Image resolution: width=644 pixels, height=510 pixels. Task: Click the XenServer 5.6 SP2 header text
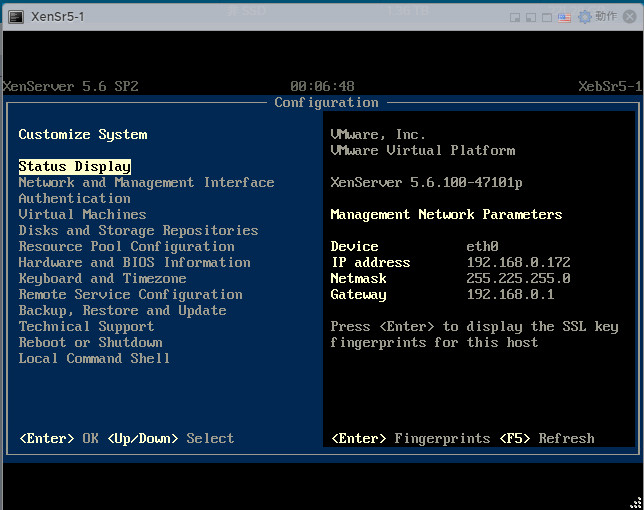point(71,86)
